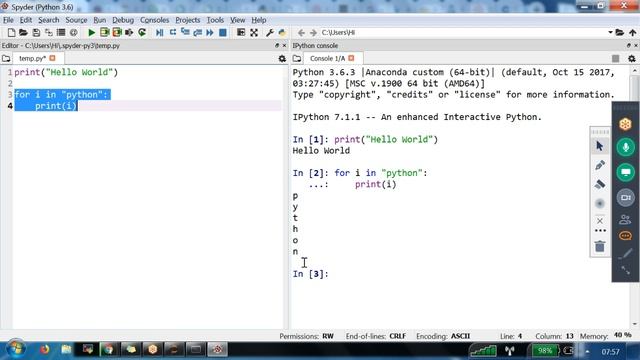Run cell and advance icon
The height and width of the screenshot is (360, 640).
pos(117,33)
